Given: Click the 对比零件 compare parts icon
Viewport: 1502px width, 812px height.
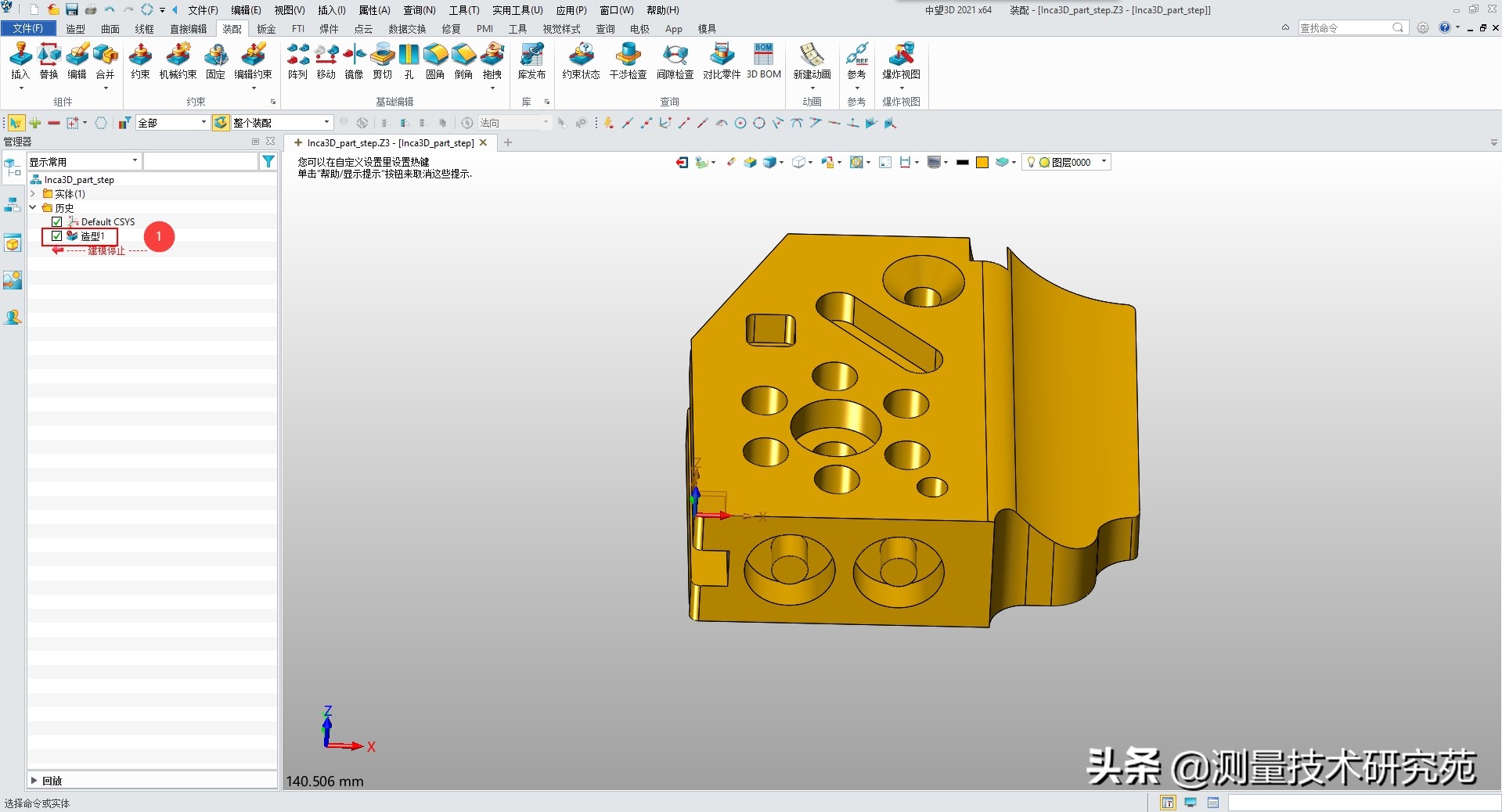Looking at the screenshot, I should coord(722,61).
